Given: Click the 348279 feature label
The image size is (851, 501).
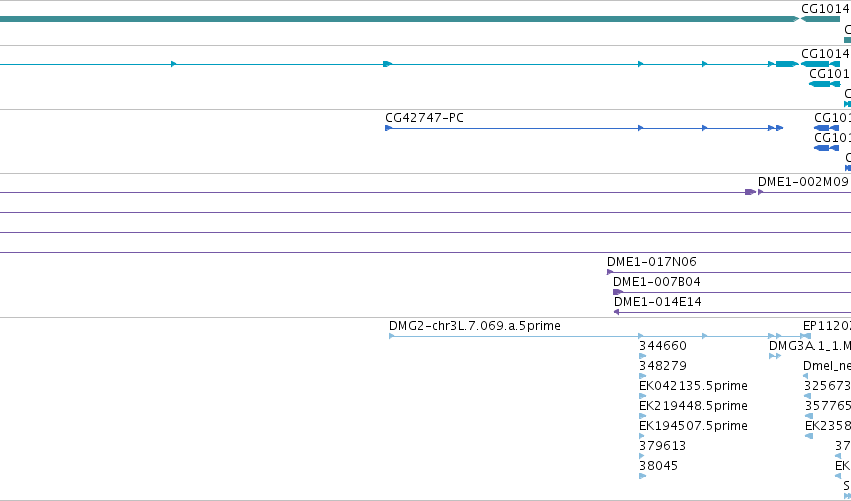Looking at the screenshot, I should click(x=663, y=366).
